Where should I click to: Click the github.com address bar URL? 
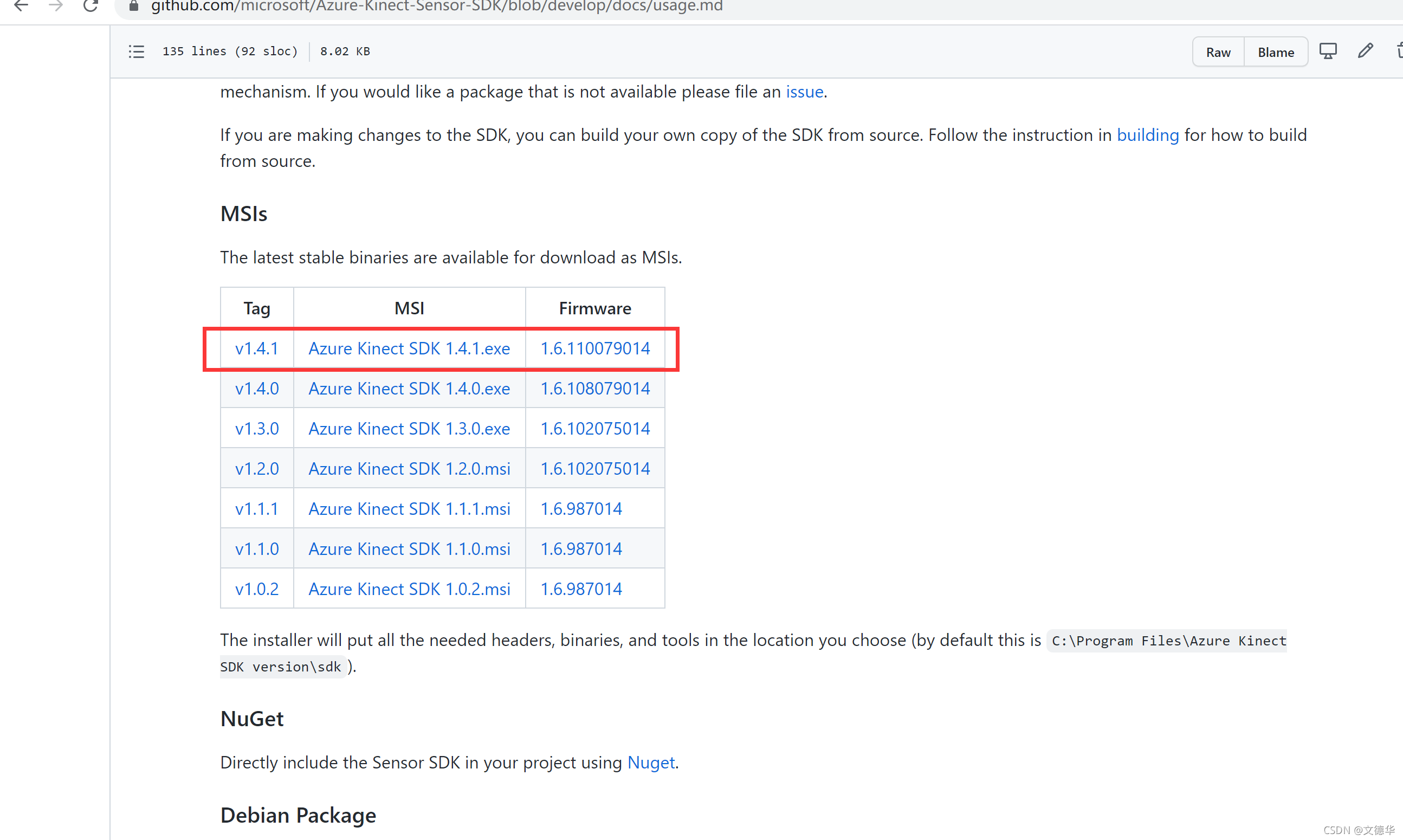437,7
